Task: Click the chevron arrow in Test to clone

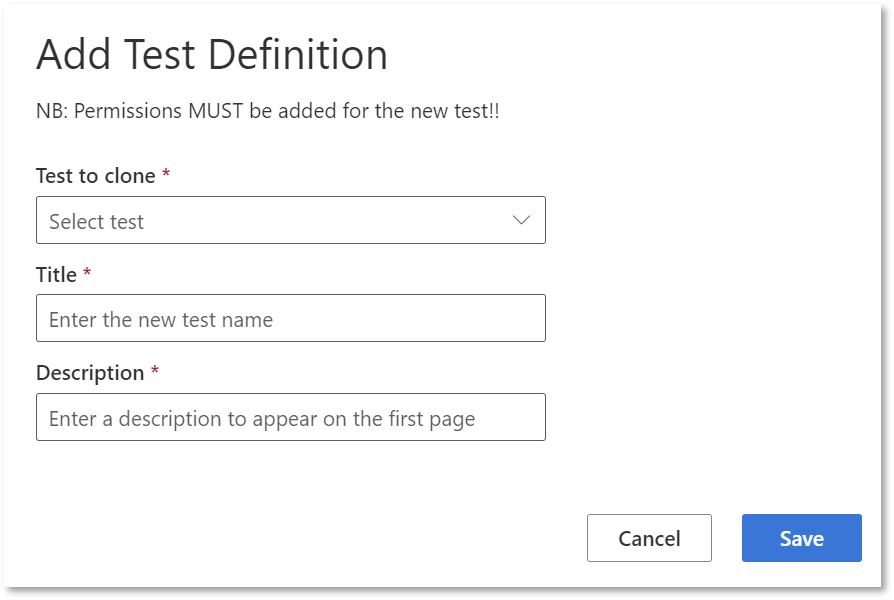Action: coord(521,220)
